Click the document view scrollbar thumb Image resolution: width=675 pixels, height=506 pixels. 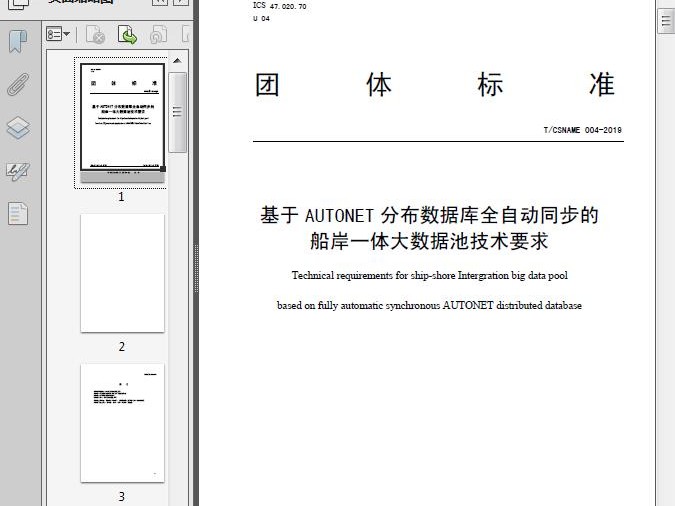[666, 21]
